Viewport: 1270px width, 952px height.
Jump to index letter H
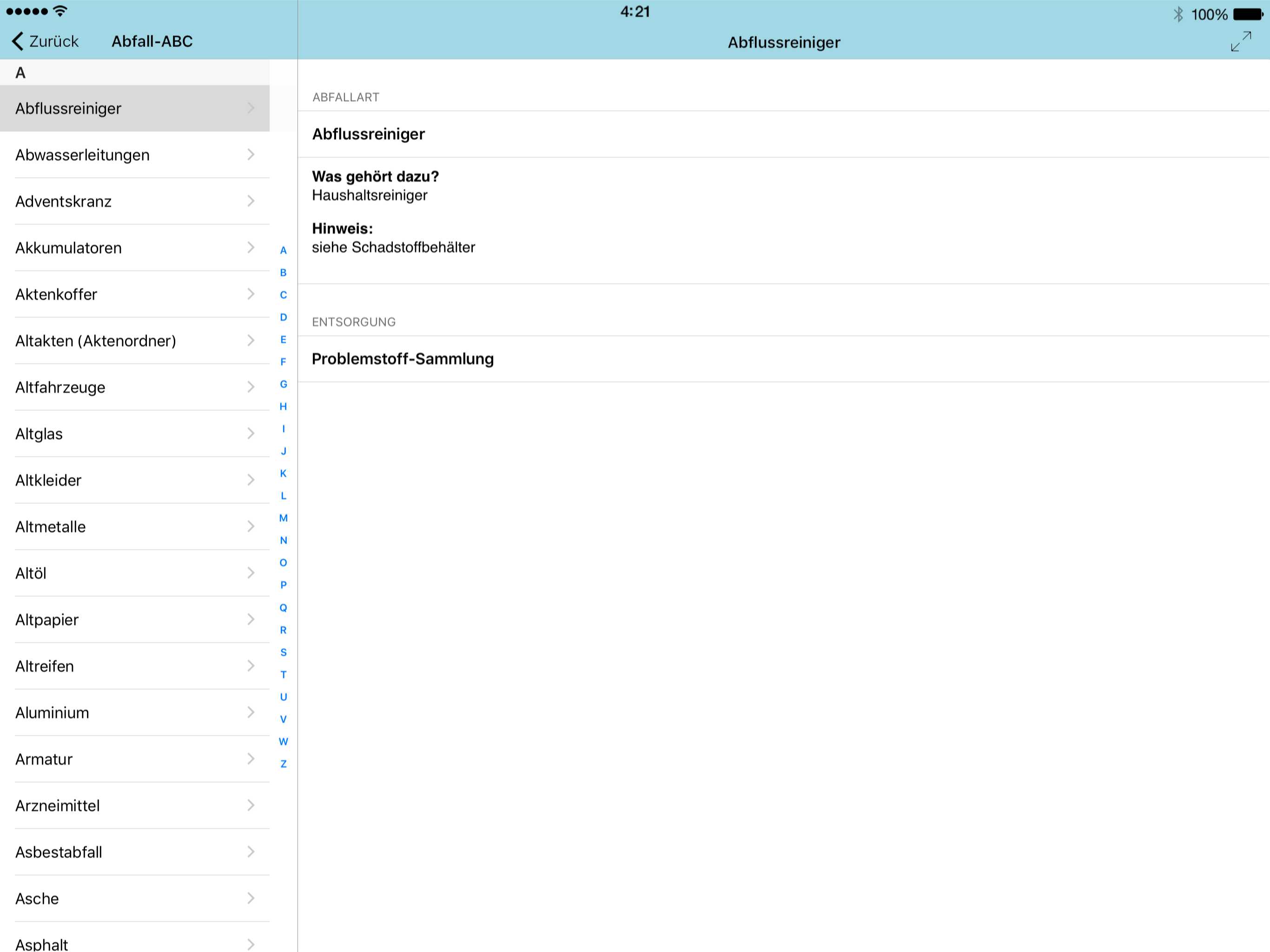283,407
